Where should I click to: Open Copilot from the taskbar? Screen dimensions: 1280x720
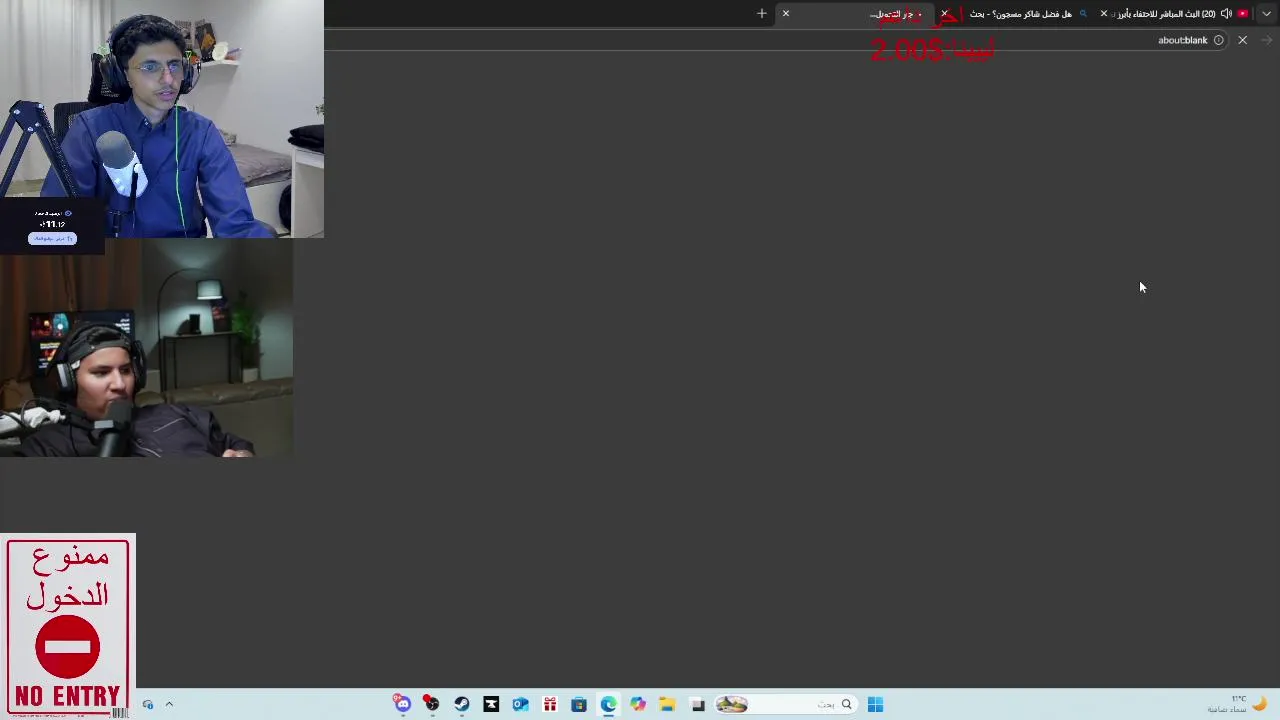[638, 704]
